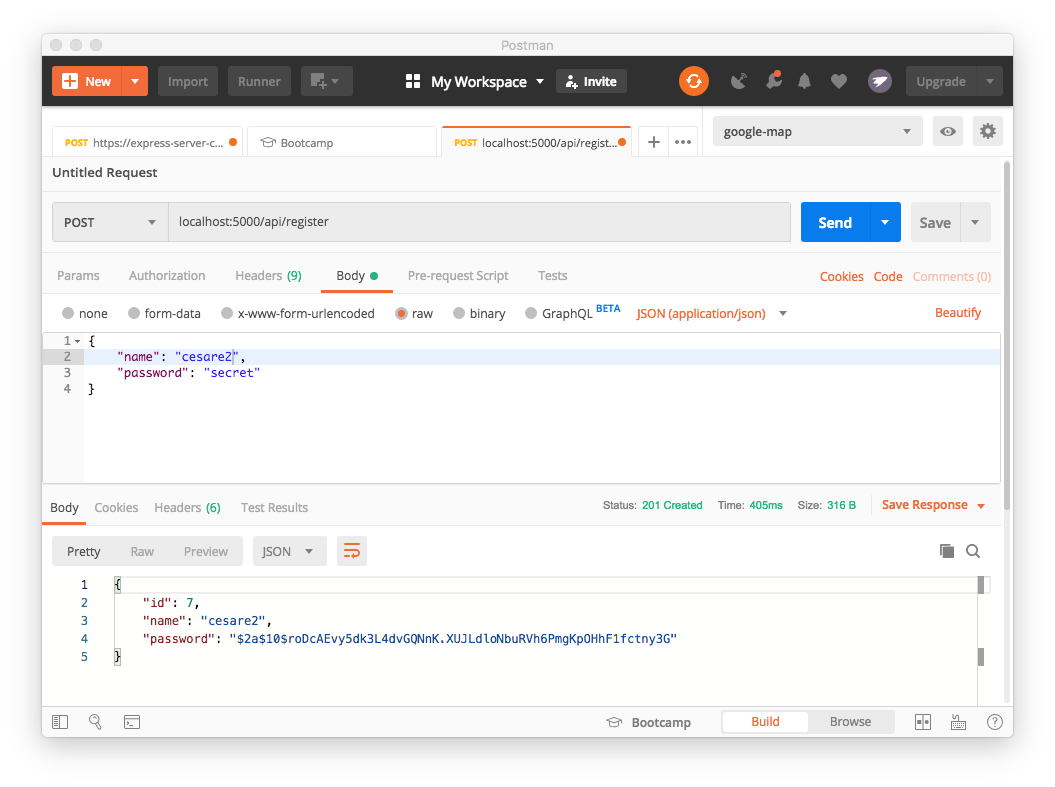Search within response body icon

coord(973,551)
